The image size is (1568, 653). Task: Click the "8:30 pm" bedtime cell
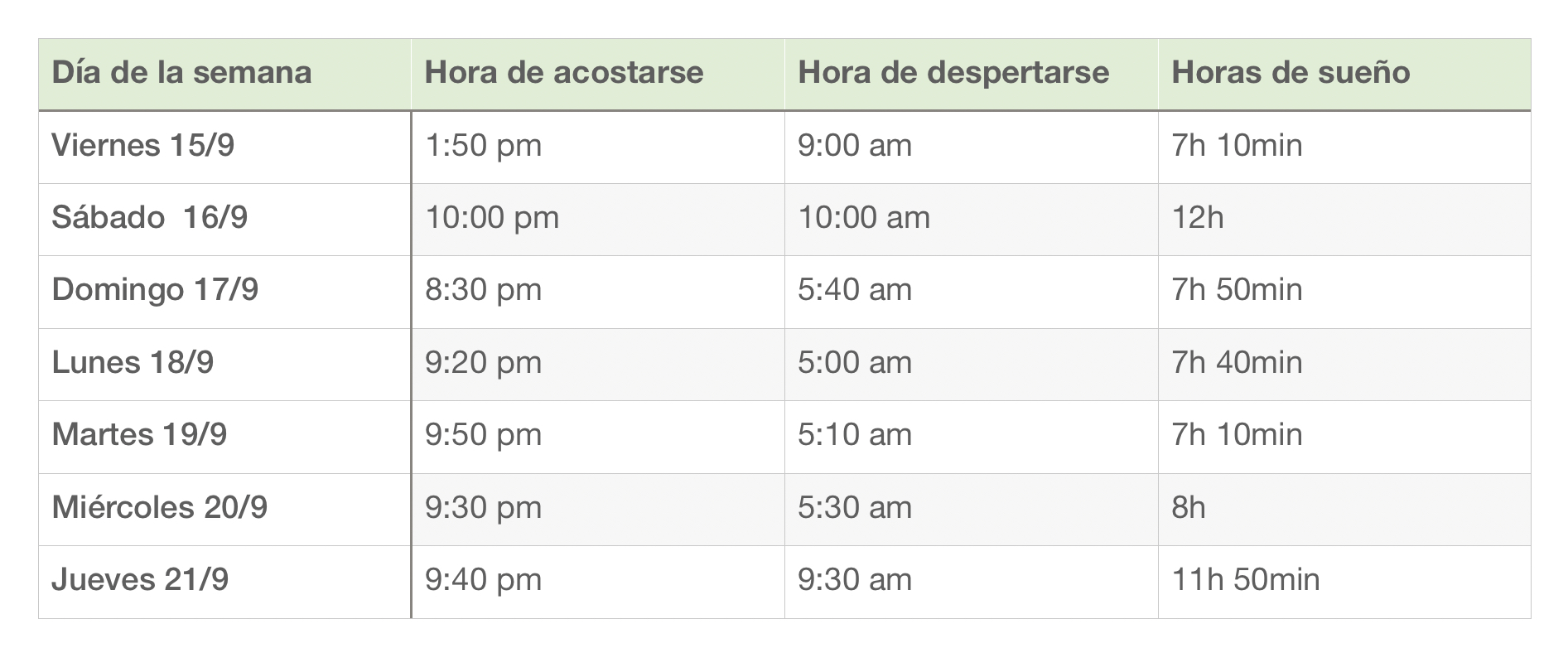pyautogui.click(x=484, y=290)
